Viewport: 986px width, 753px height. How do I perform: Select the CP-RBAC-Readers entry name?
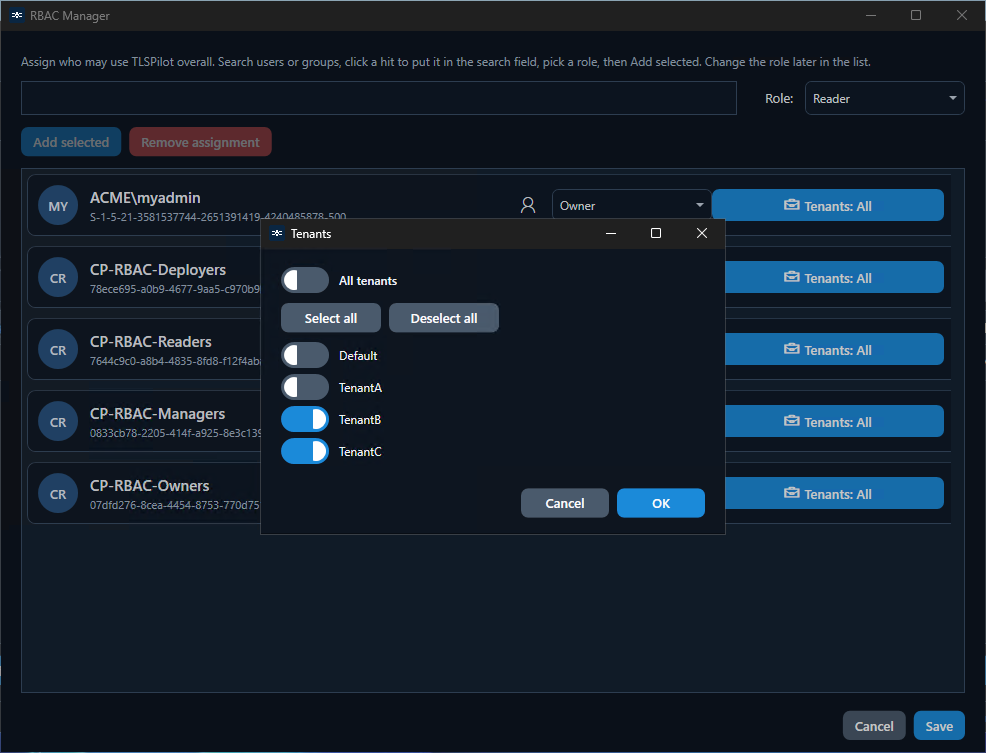151,342
